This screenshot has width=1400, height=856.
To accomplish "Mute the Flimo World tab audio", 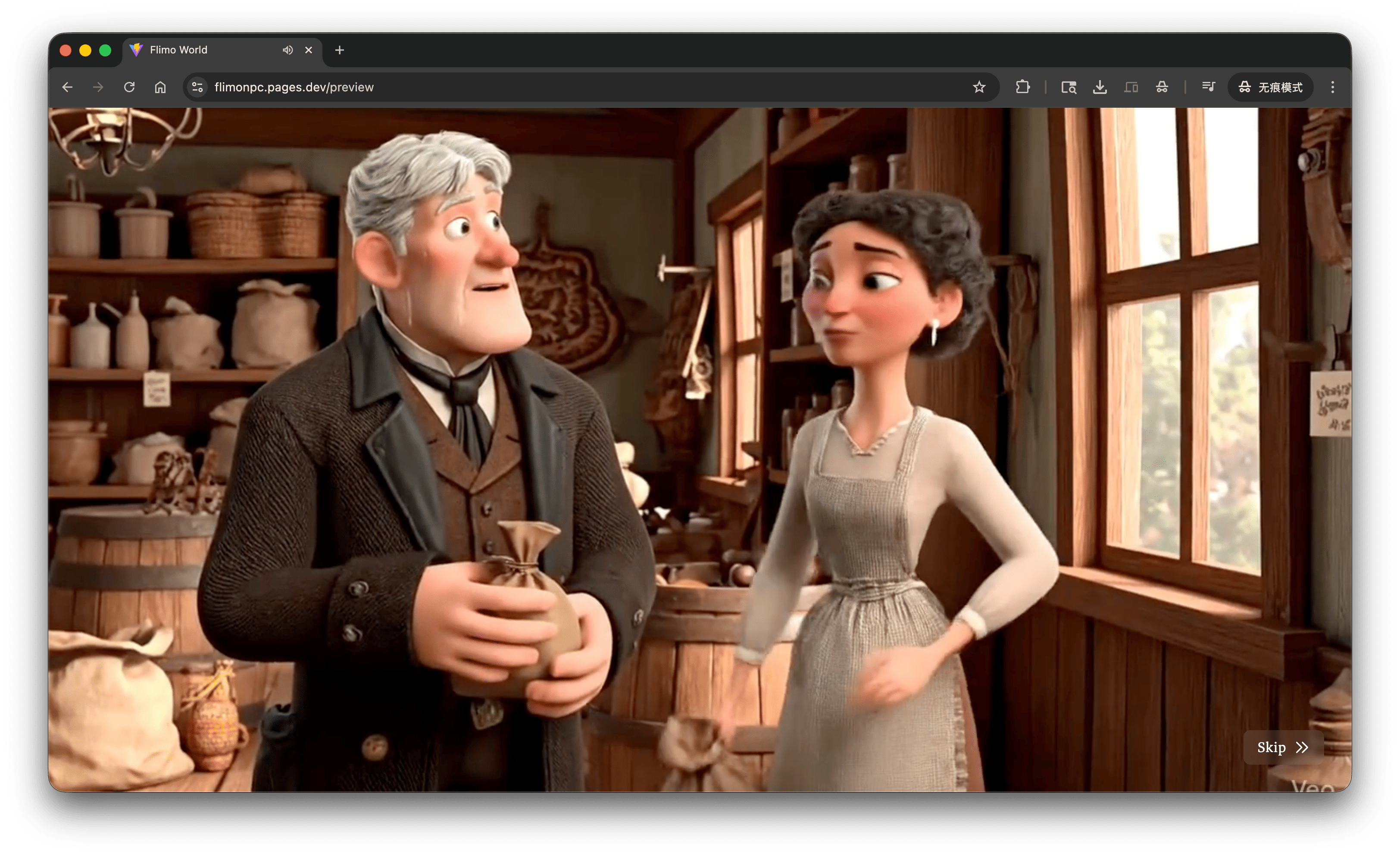I will 287,50.
